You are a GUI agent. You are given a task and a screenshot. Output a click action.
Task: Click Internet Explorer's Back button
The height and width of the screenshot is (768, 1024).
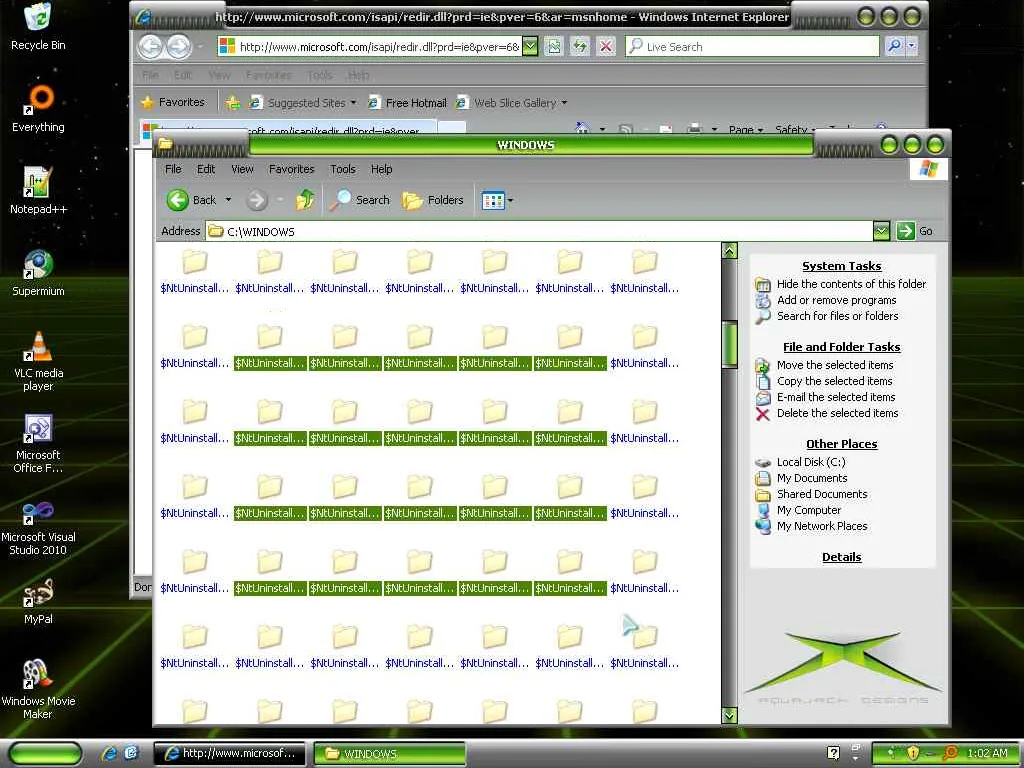[151, 46]
